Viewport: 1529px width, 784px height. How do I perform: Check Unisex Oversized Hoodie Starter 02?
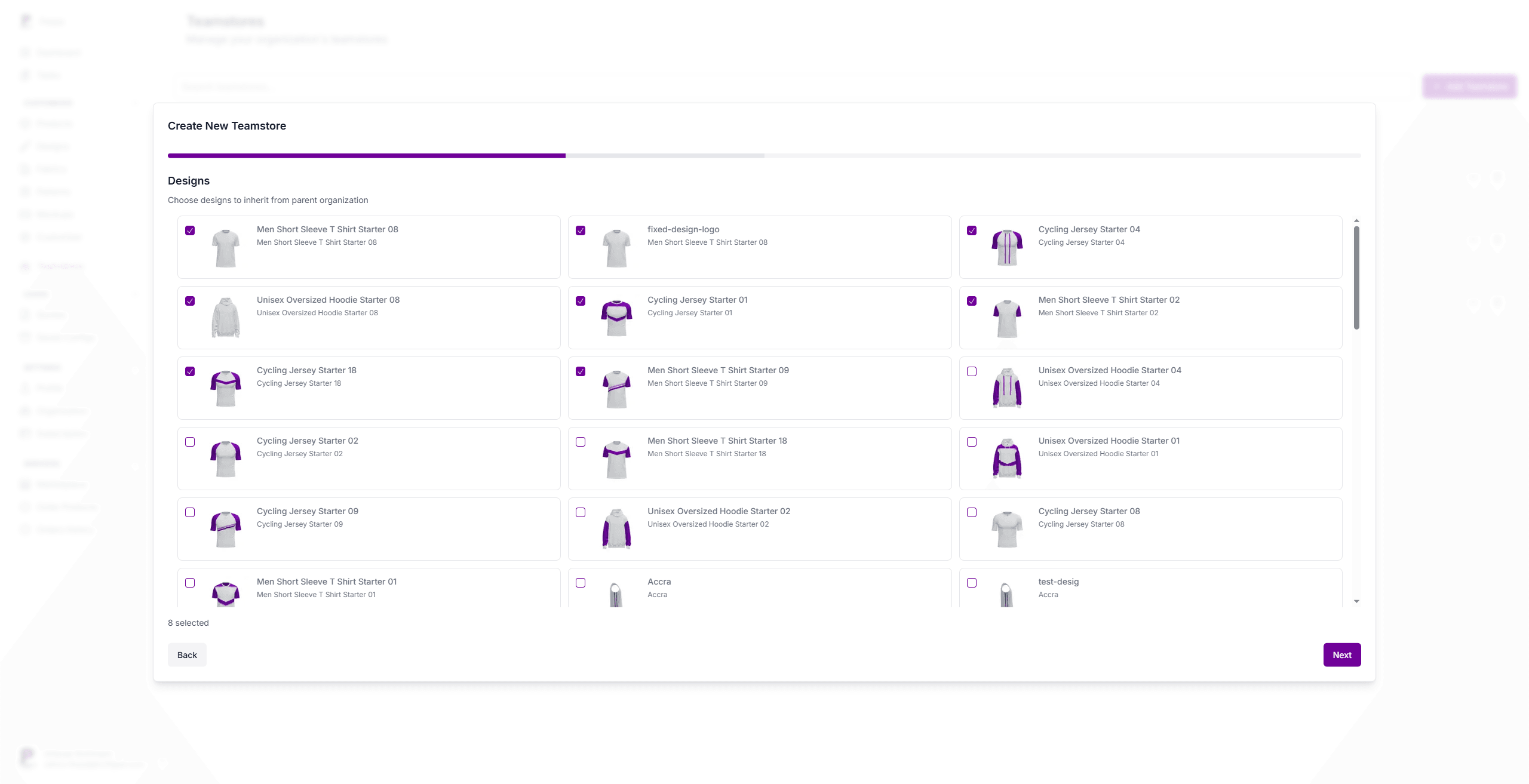click(581, 512)
